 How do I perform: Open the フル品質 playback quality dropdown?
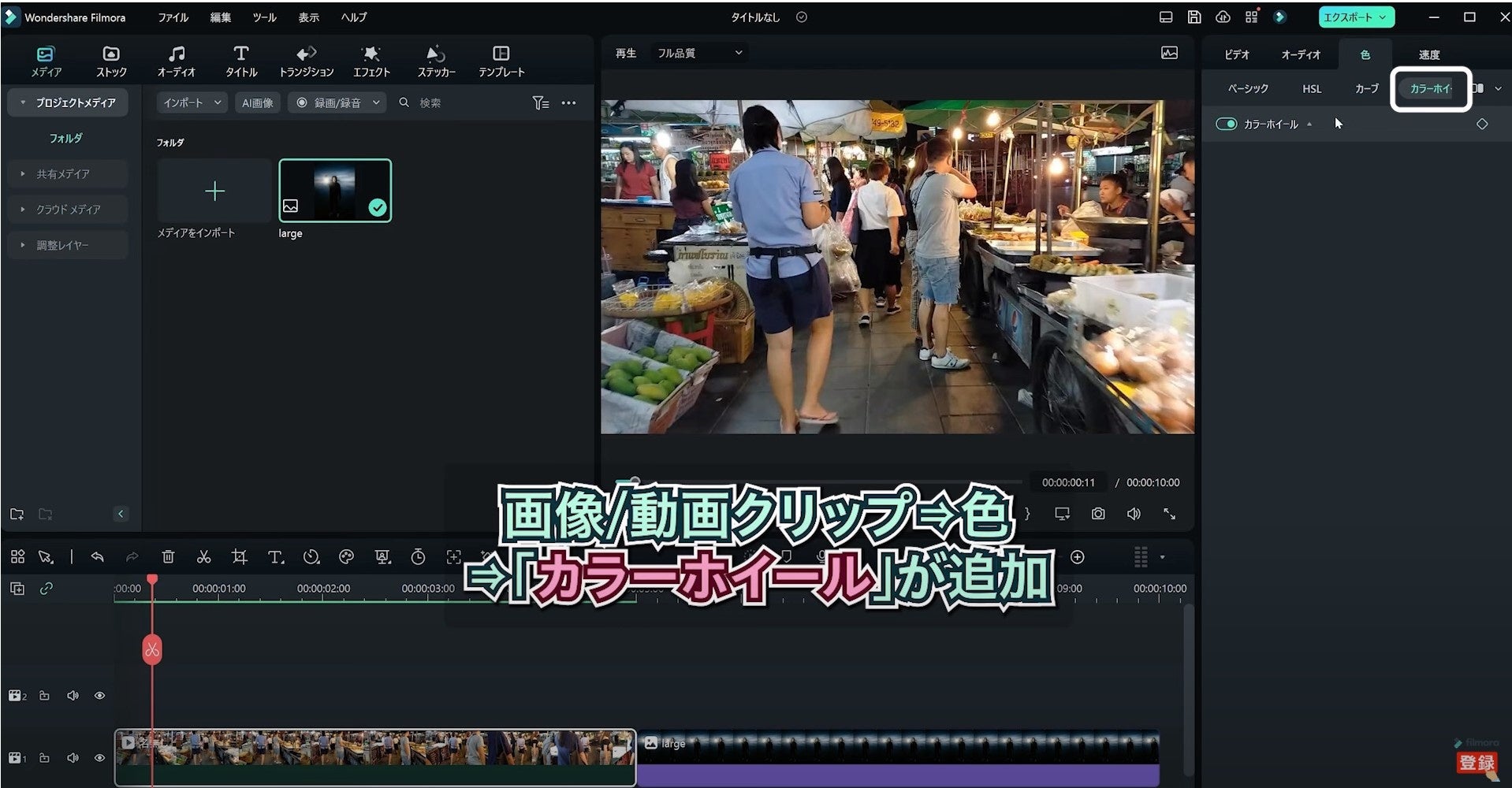[x=699, y=53]
